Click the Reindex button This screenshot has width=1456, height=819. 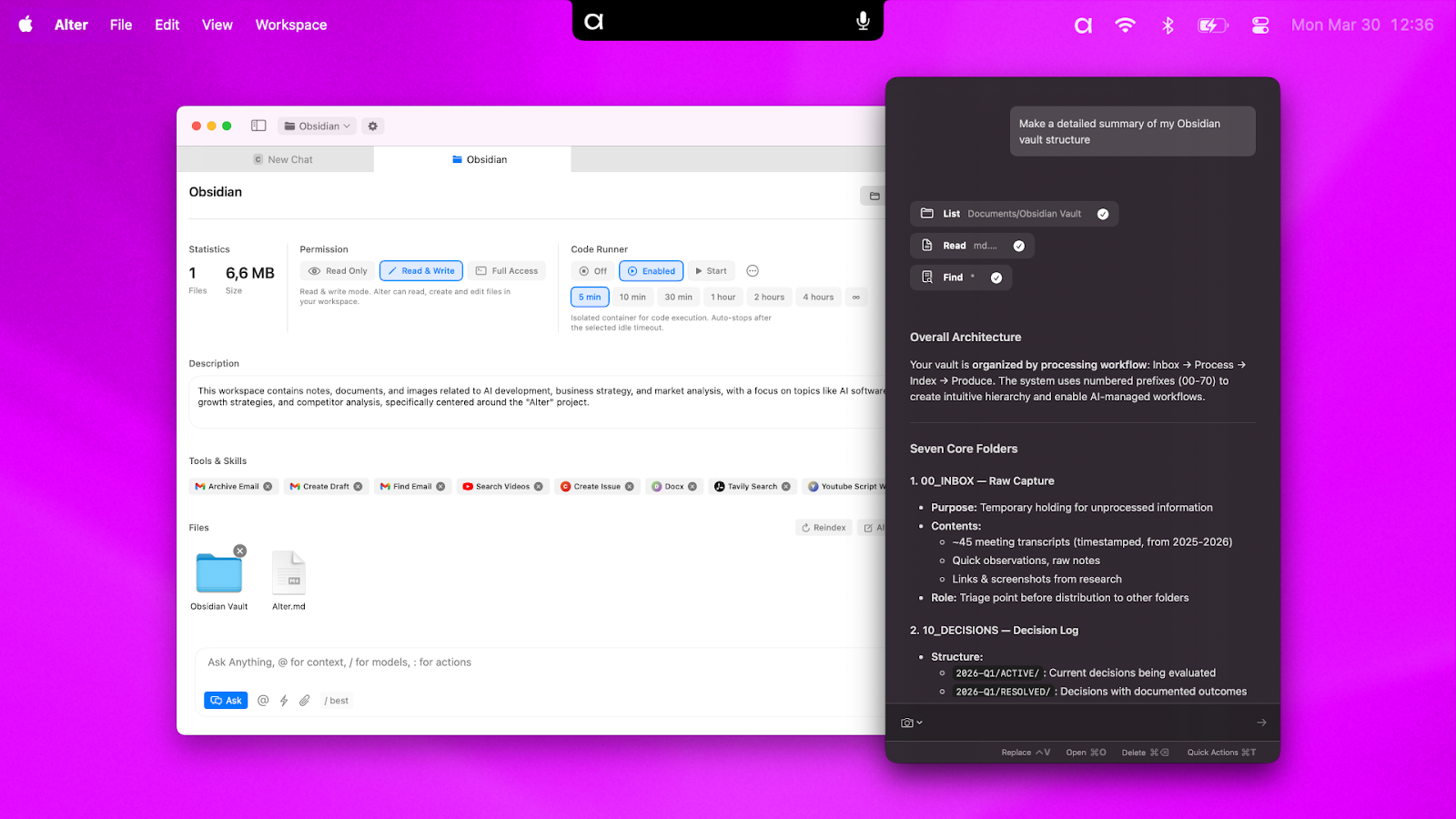click(x=823, y=527)
